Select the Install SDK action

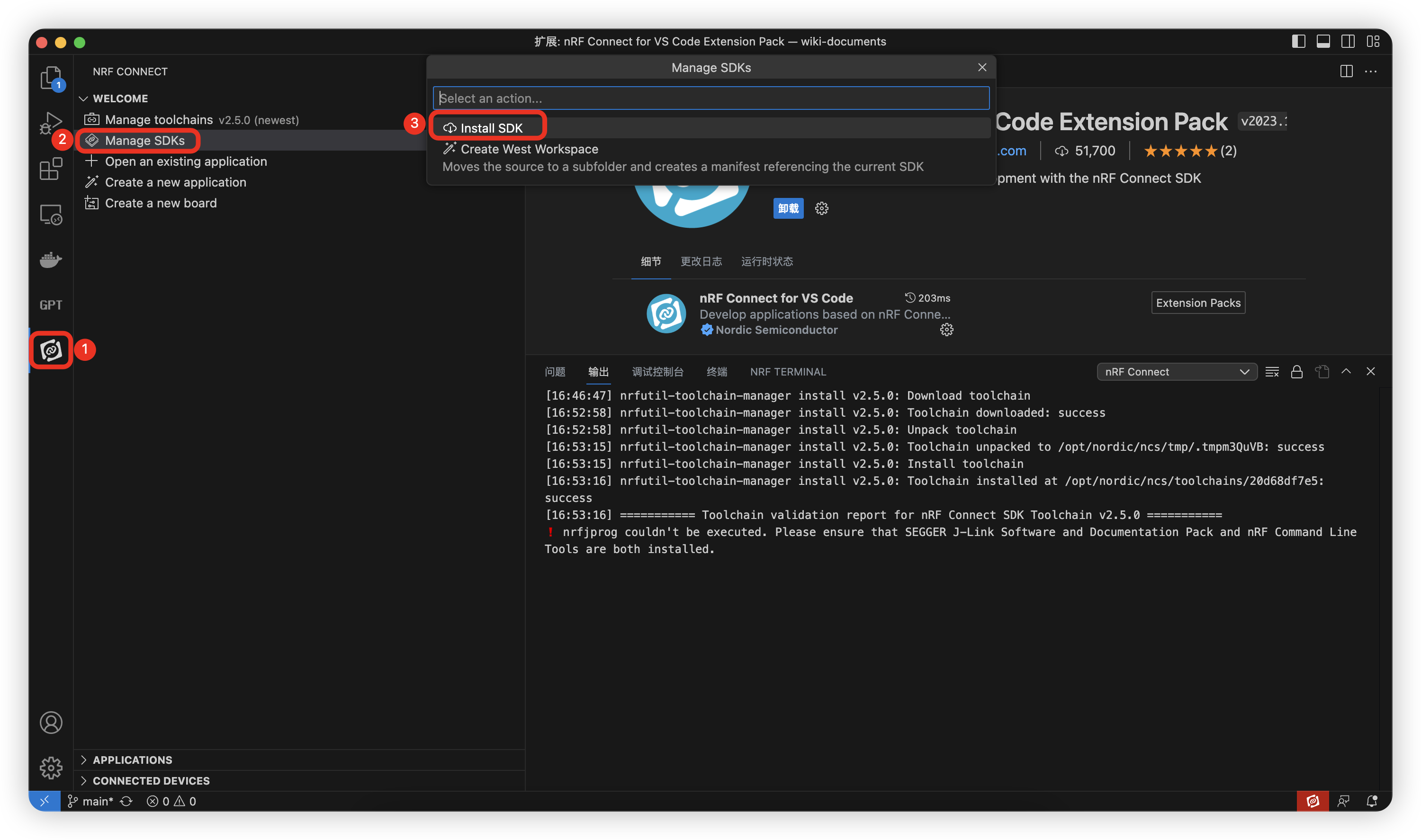(x=711, y=128)
